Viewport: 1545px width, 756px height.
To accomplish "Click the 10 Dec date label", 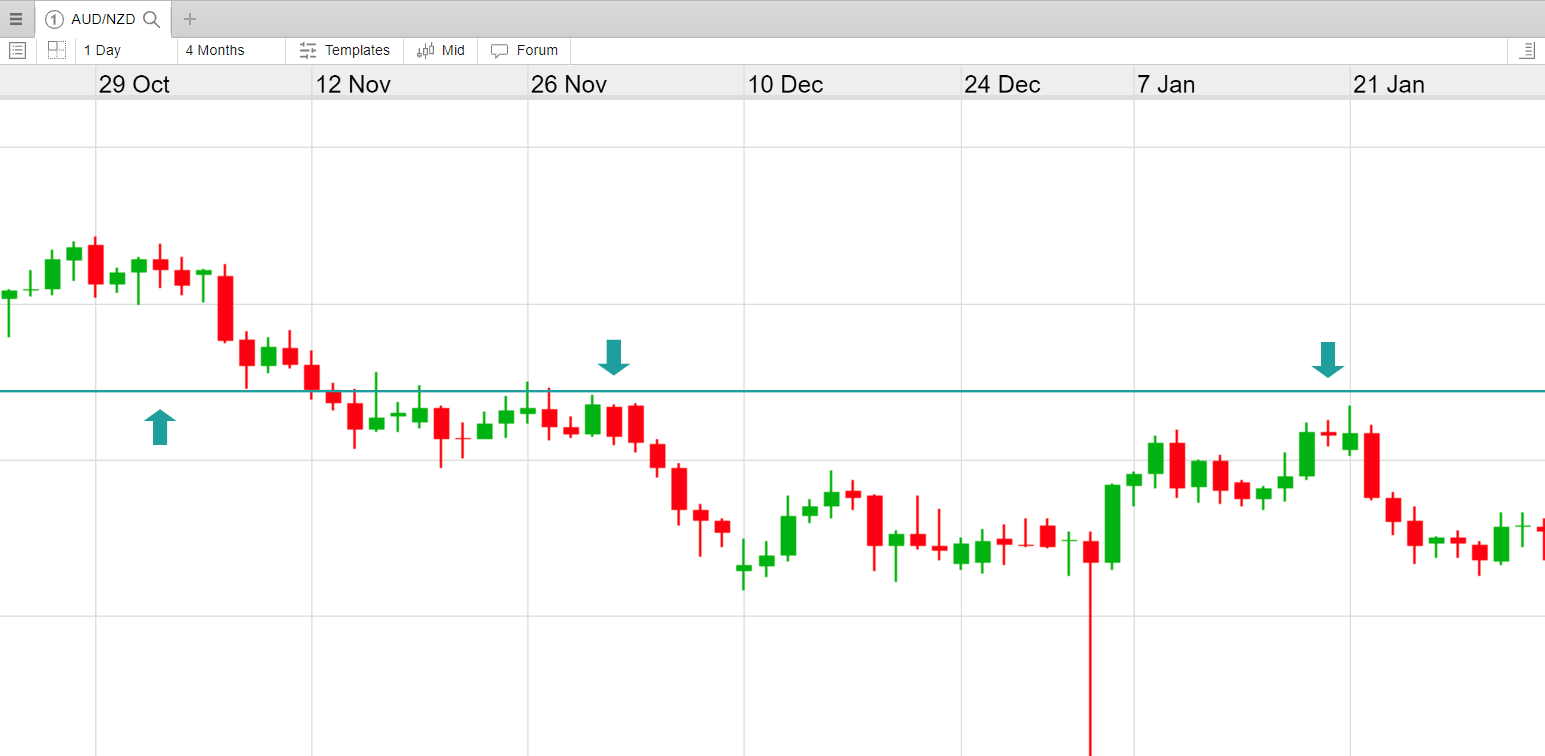I will click(x=785, y=84).
